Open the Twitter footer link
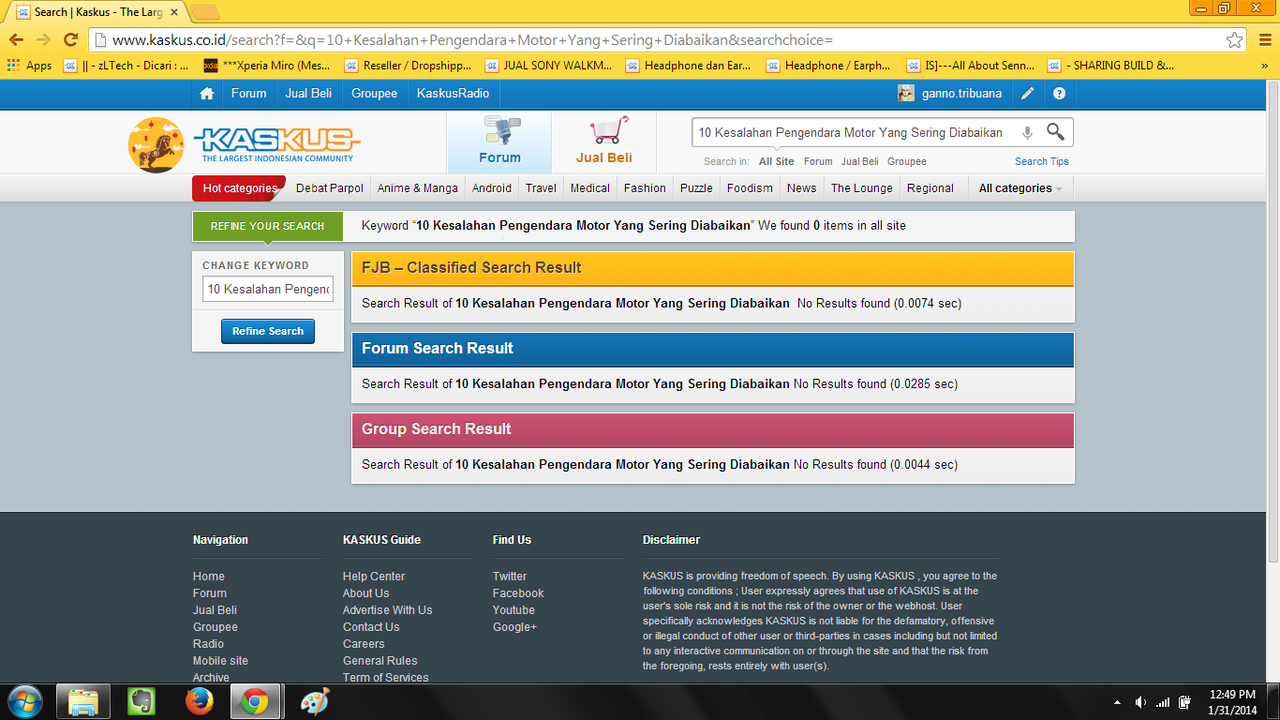 (x=510, y=576)
